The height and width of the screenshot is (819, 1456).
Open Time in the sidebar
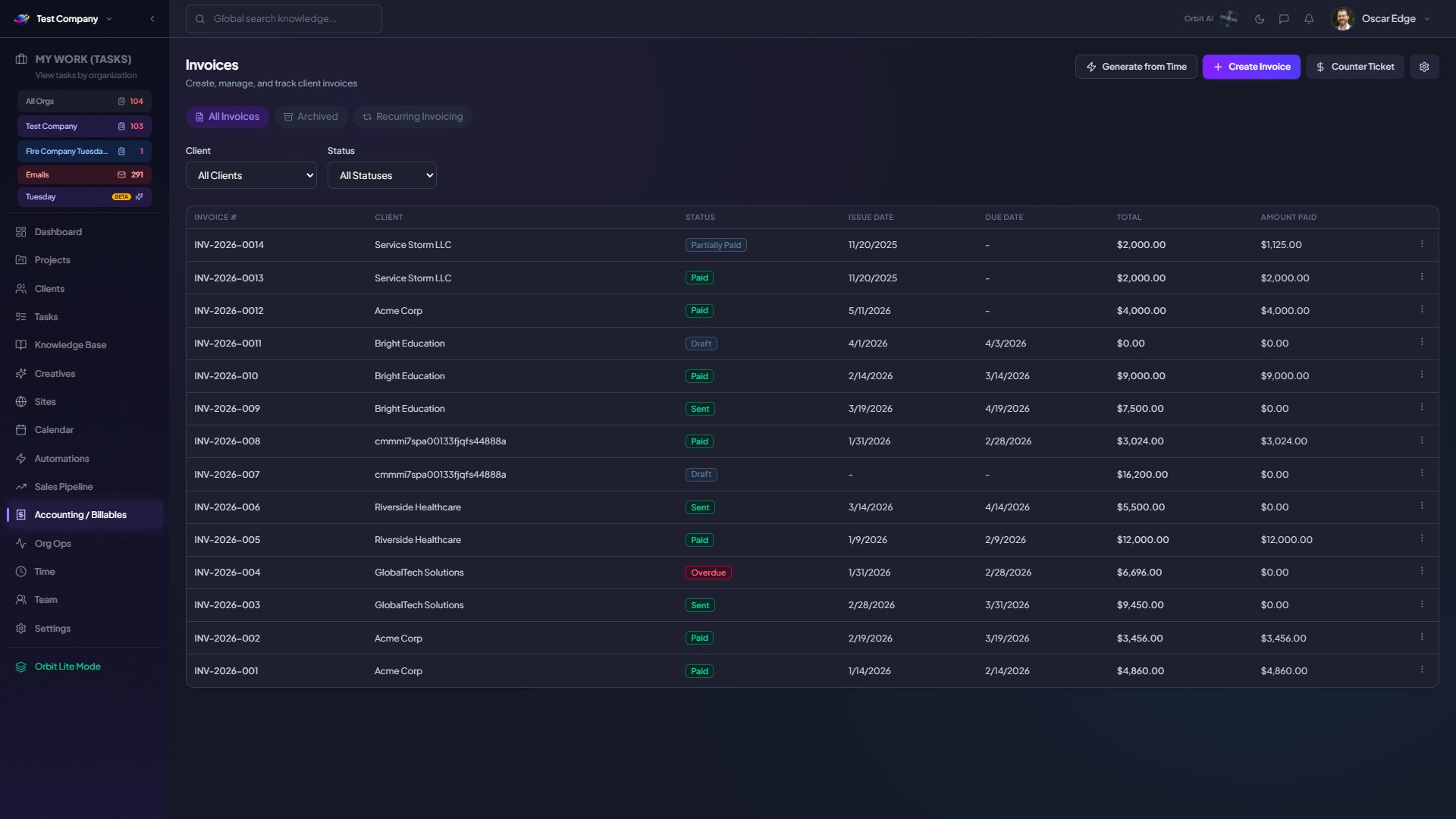(84, 572)
